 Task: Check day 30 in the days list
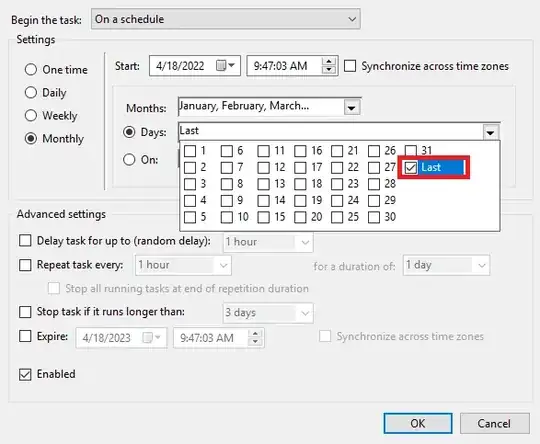pyautogui.click(x=374, y=217)
